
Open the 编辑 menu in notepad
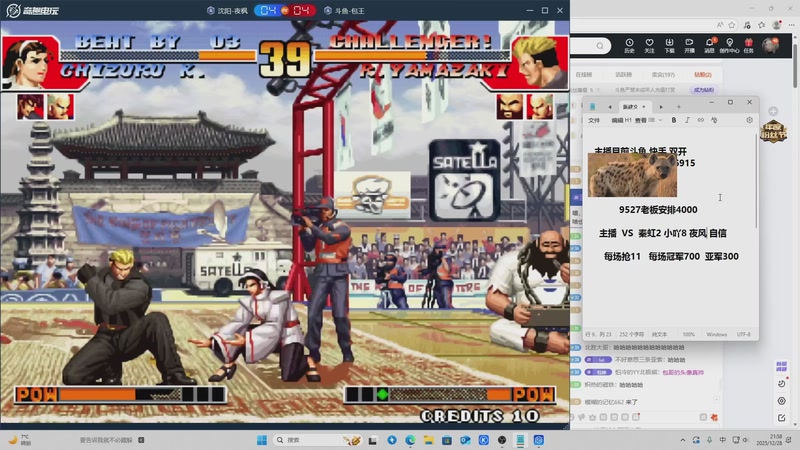pos(617,120)
